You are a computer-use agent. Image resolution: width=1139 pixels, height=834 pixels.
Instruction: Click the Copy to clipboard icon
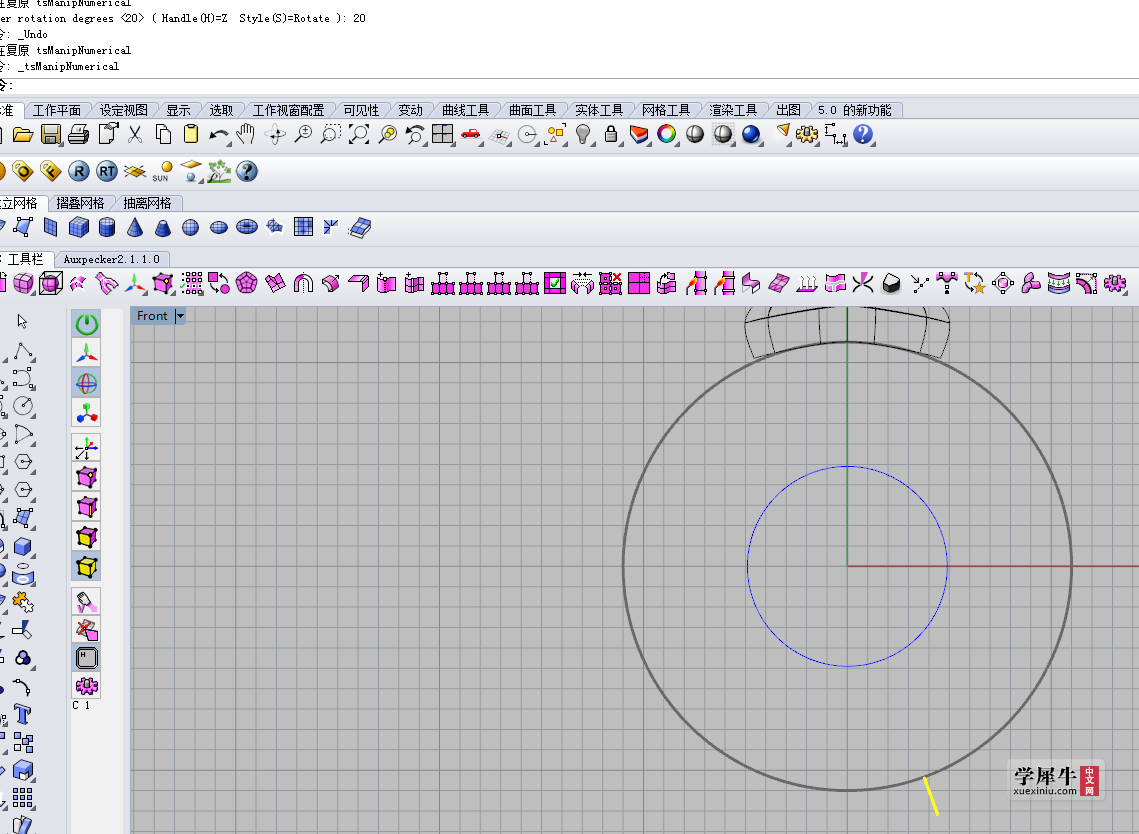[x=163, y=134]
